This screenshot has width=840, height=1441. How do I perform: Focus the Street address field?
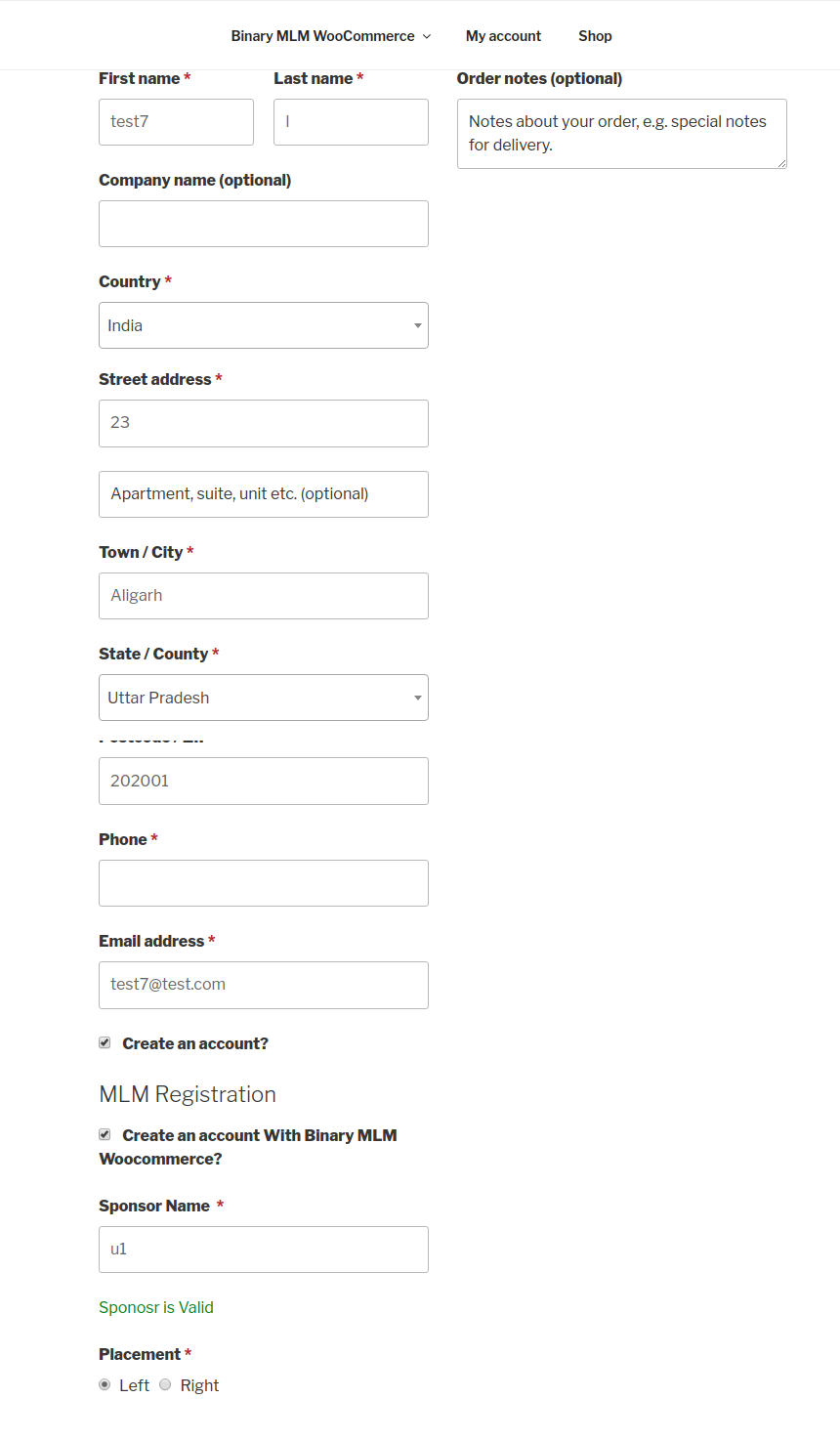click(x=264, y=423)
